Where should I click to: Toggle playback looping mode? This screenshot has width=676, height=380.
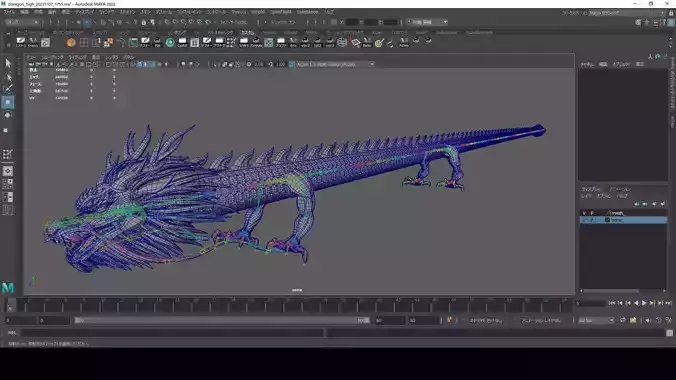click(x=623, y=320)
